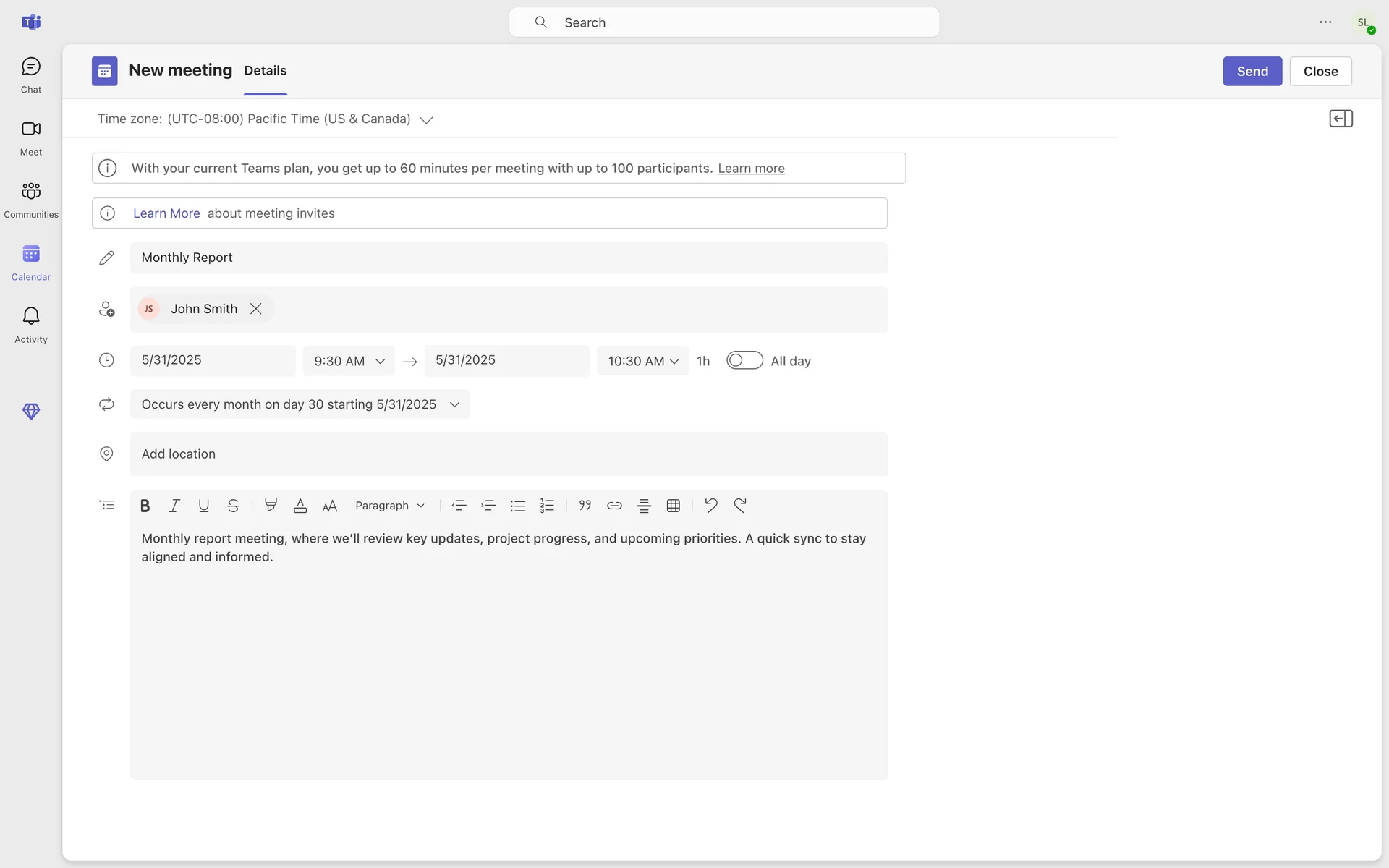Apply strikethrough formatting
The height and width of the screenshot is (868, 1389).
[x=233, y=506]
